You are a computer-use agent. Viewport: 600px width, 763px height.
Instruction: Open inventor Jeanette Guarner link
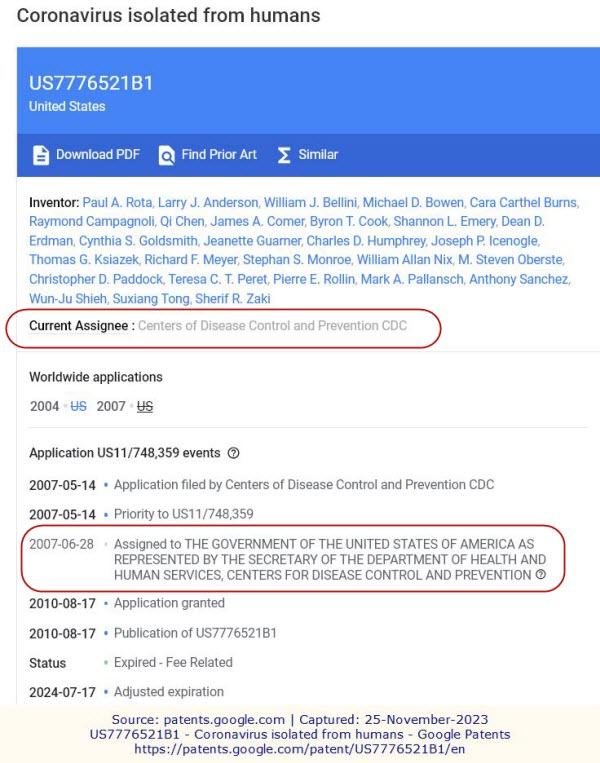[x=252, y=241]
